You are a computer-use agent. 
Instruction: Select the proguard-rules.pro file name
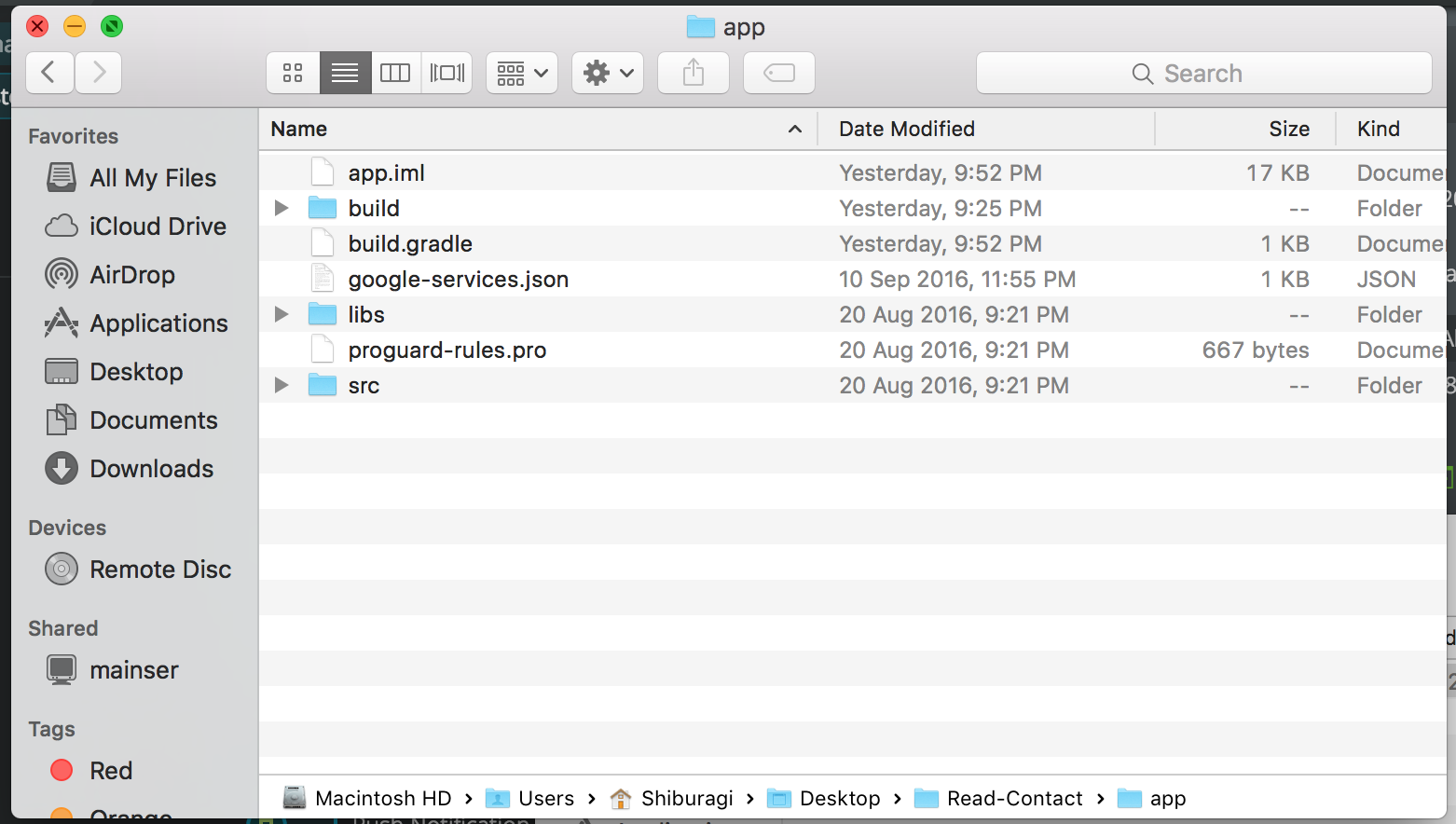tap(447, 350)
